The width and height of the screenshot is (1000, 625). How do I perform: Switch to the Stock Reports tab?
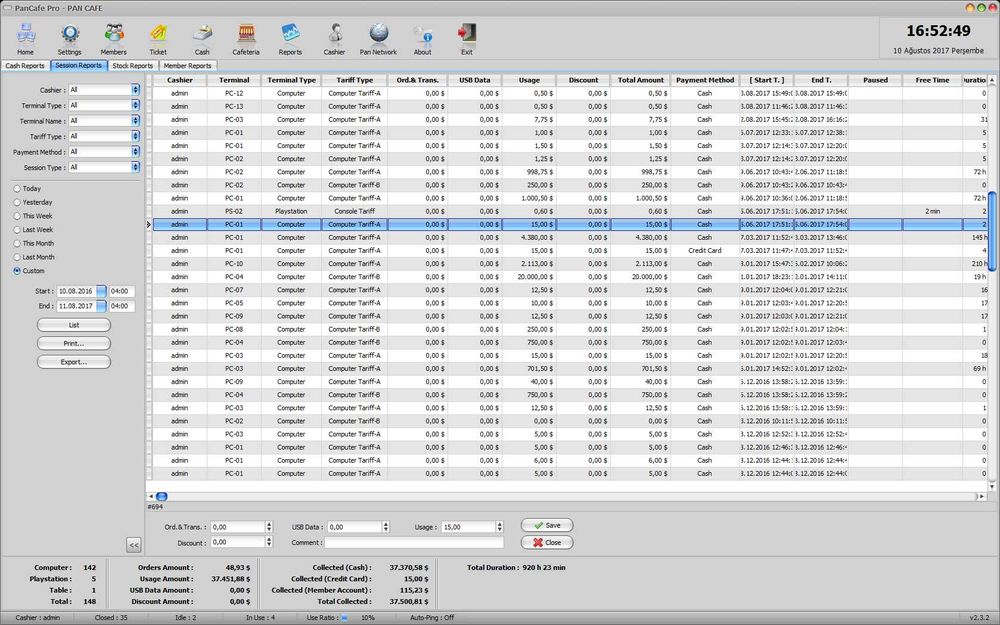(x=133, y=66)
